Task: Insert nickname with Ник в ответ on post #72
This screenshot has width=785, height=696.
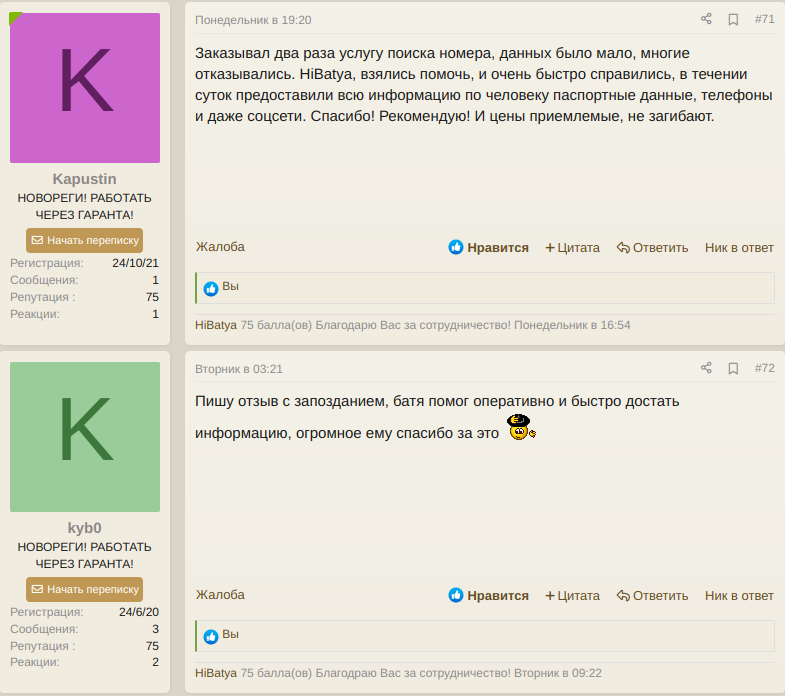Action: (x=739, y=595)
